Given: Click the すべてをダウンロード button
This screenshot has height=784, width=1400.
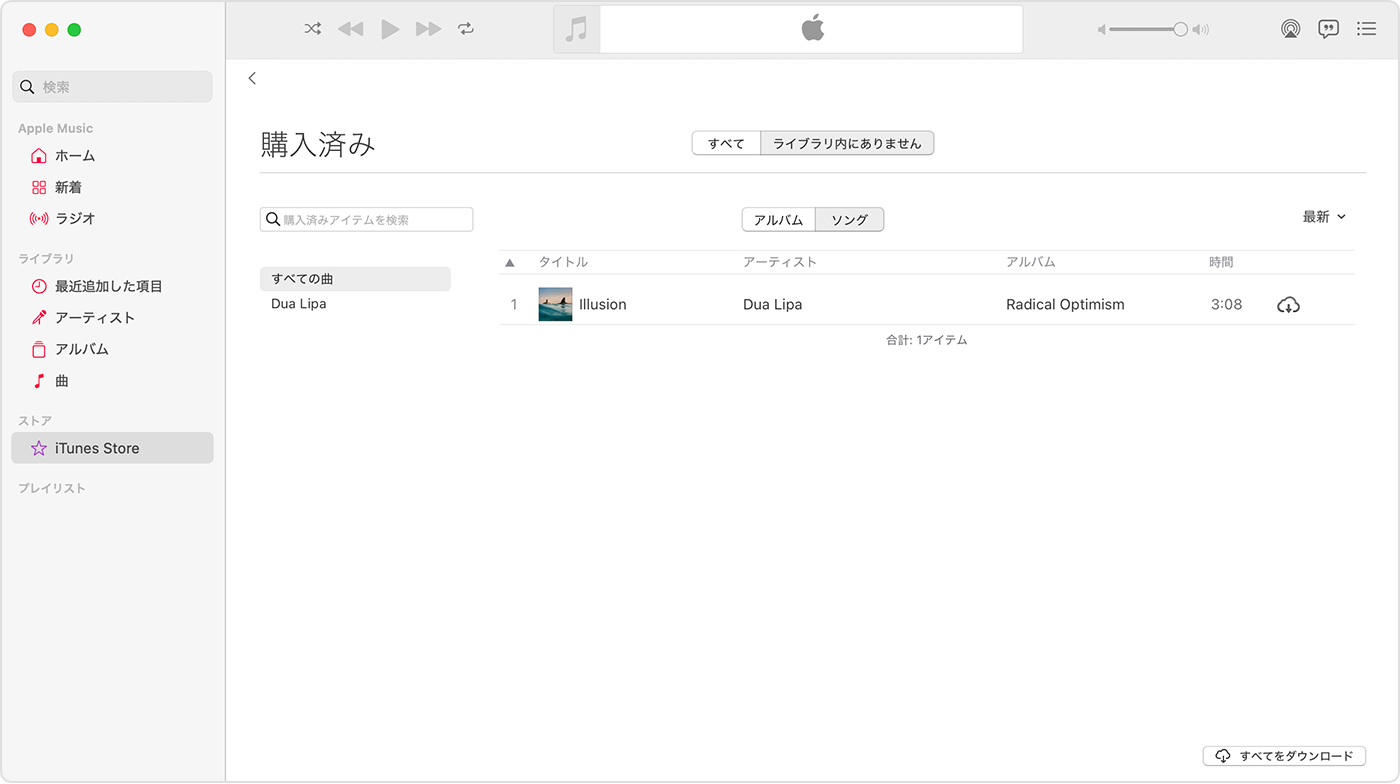Looking at the screenshot, I should [x=1284, y=756].
